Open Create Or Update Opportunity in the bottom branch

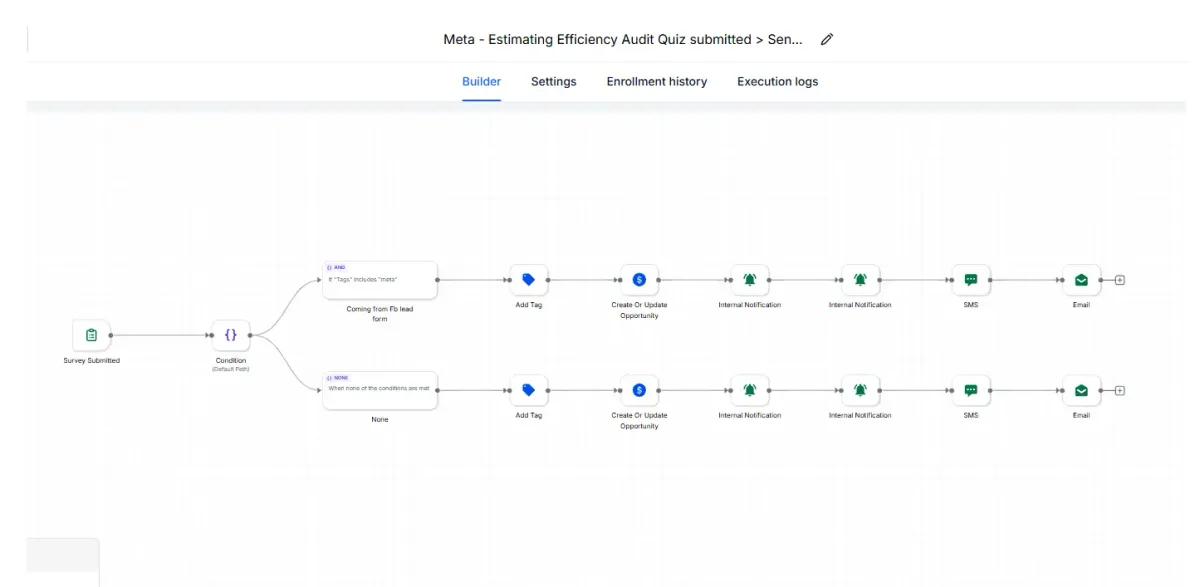639,390
